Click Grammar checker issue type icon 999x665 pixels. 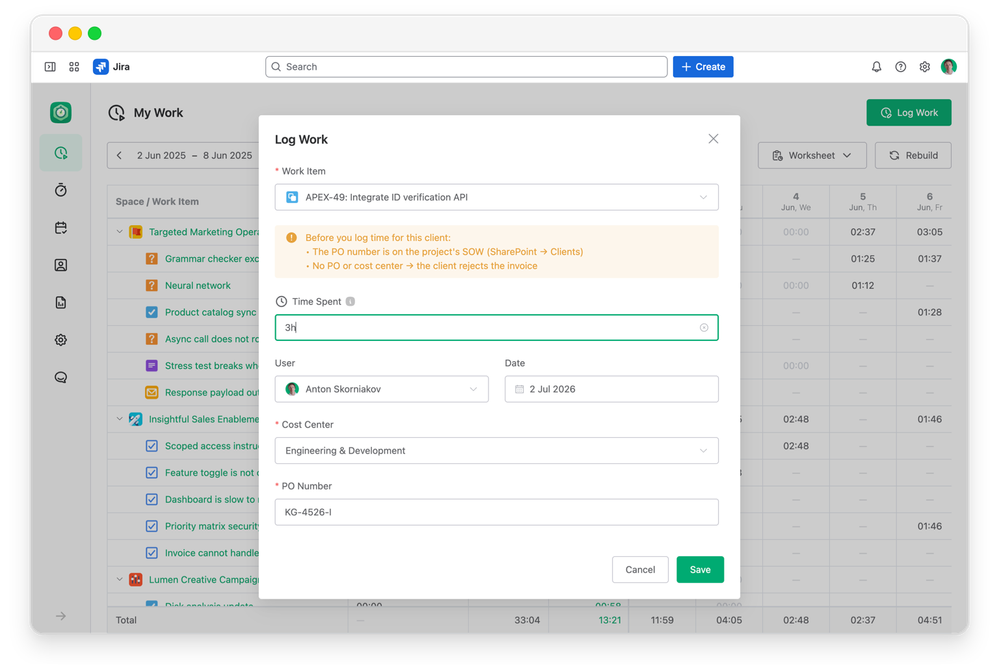tap(152, 259)
